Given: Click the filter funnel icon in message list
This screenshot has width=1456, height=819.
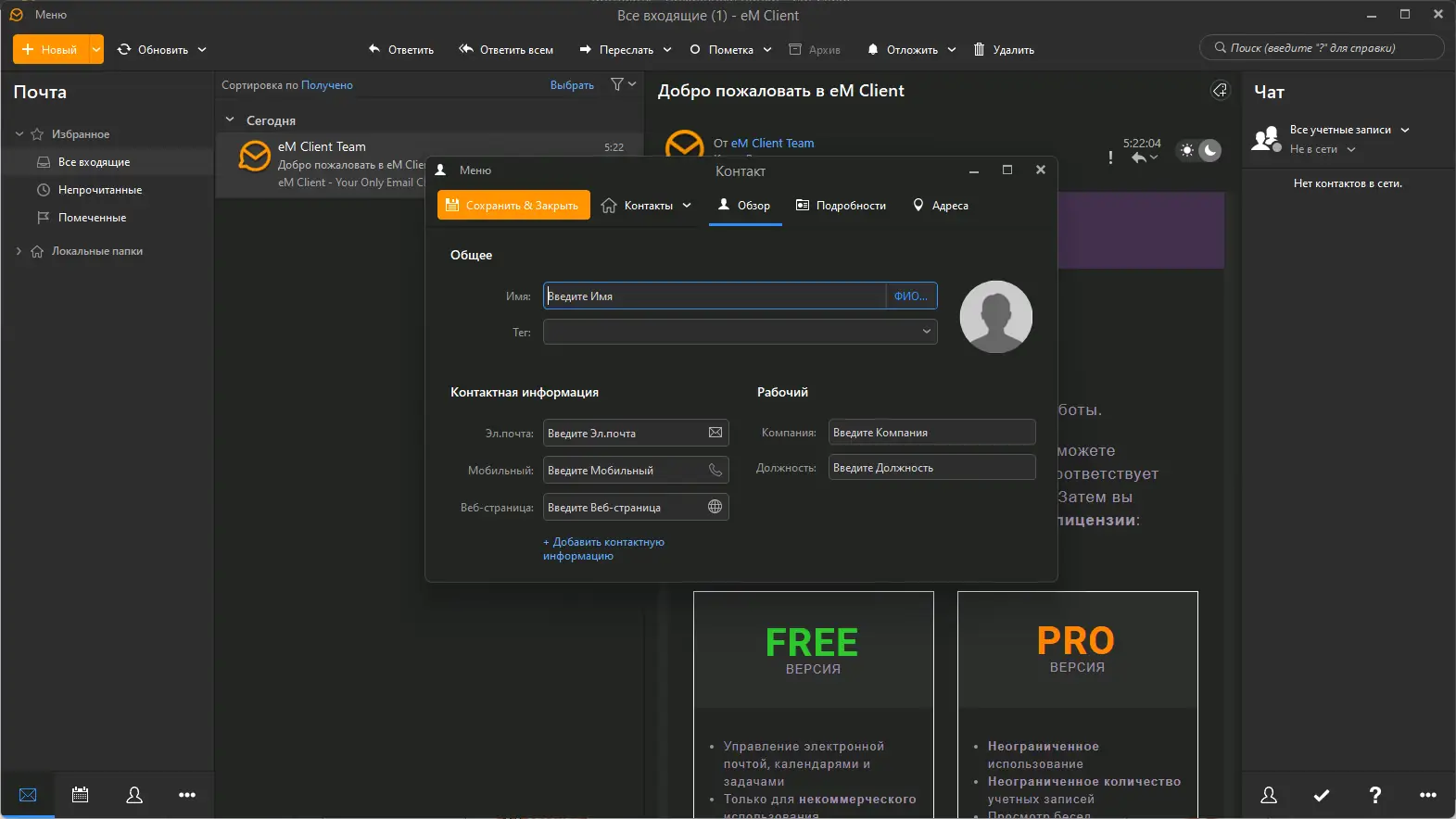Looking at the screenshot, I should [x=617, y=84].
